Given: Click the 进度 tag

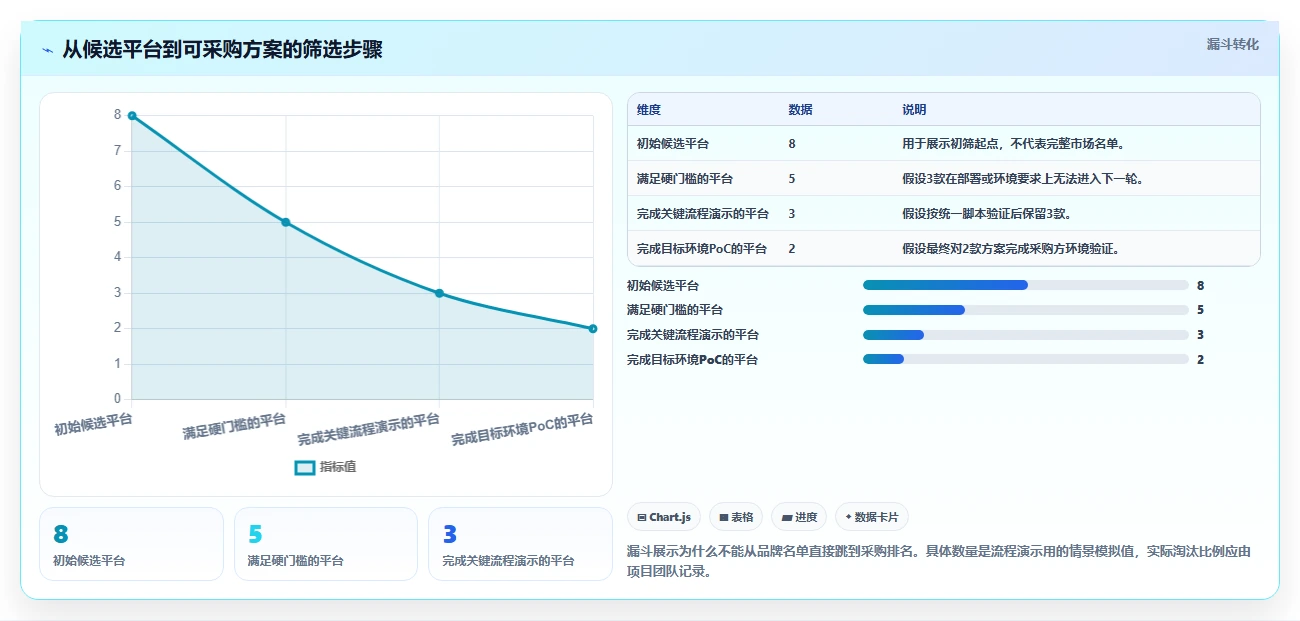Looking at the screenshot, I should coord(799,517).
